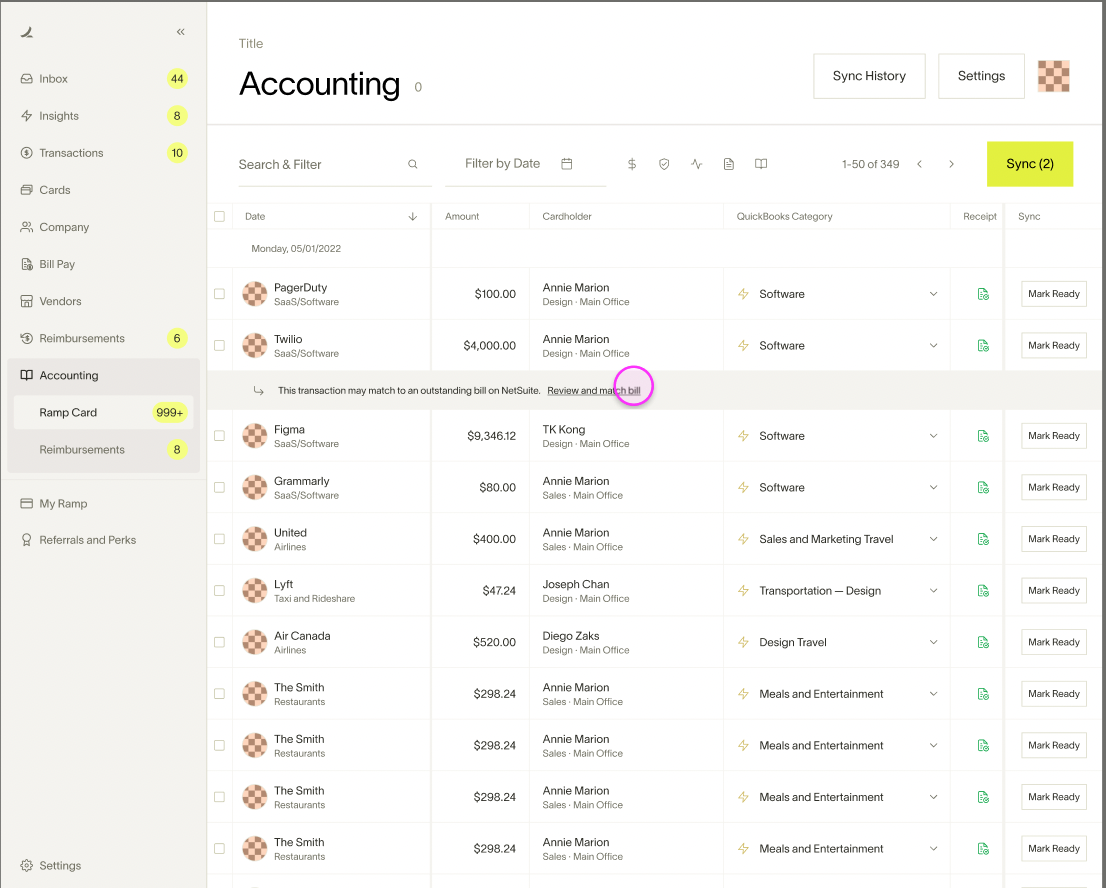
Task: Expand Twilio Software category dropdown
Action: (933, 346)
